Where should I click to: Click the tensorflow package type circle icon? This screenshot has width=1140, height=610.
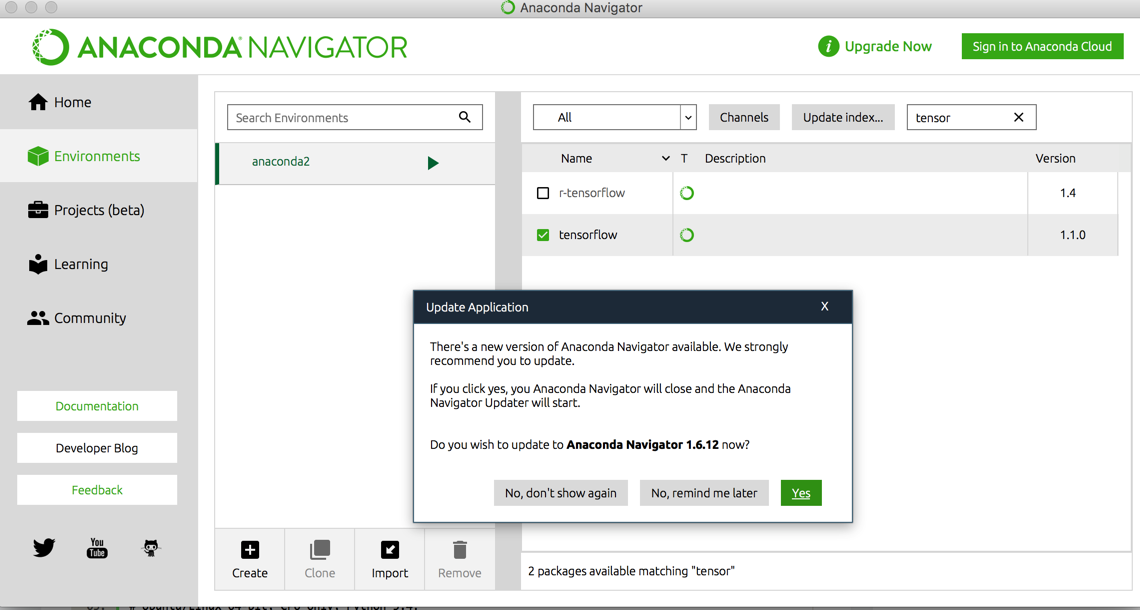[x=686, y=236]
